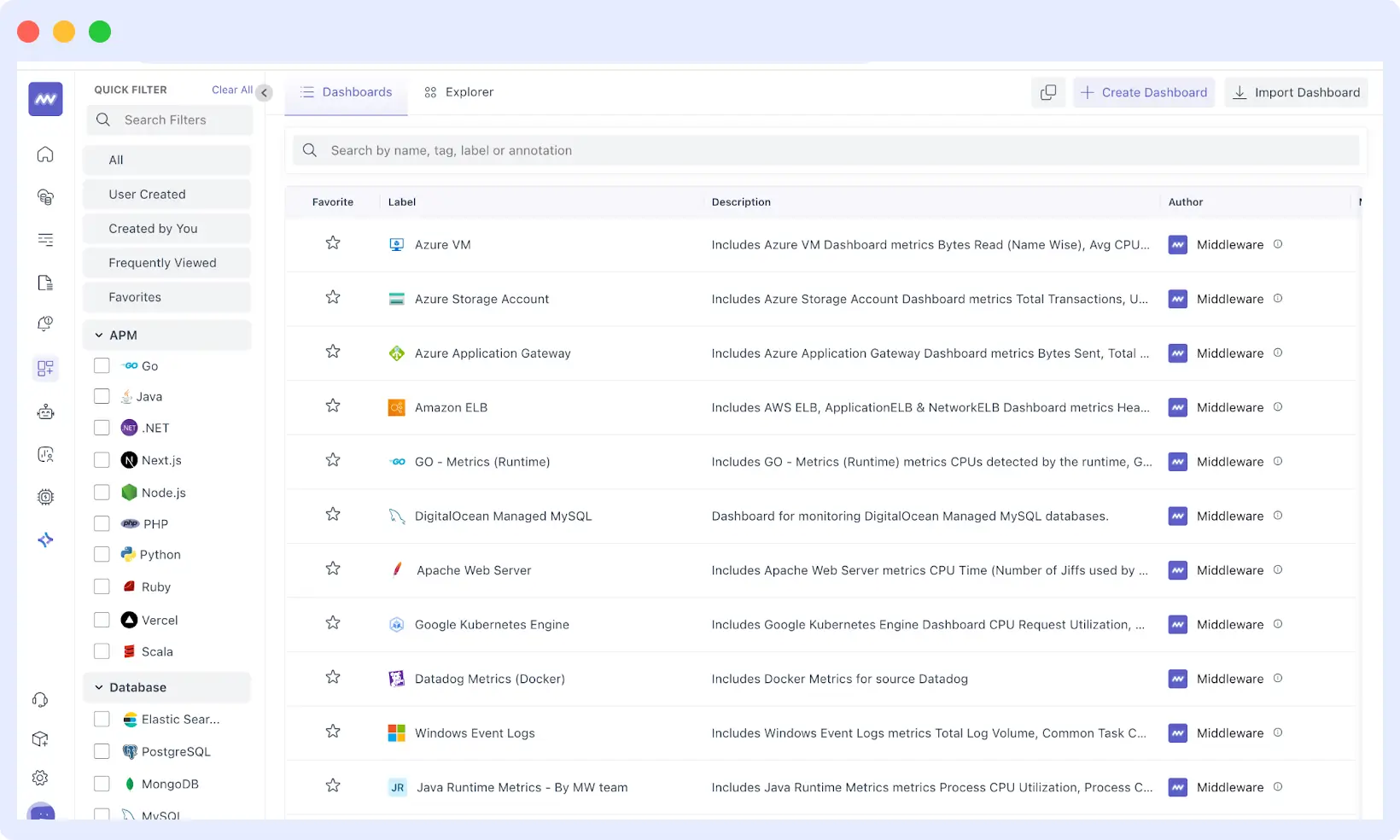This screenshot has width=1400, height=840.
Task: Click the copy icon beside Create Dashboard
Action: point(1048,92)
